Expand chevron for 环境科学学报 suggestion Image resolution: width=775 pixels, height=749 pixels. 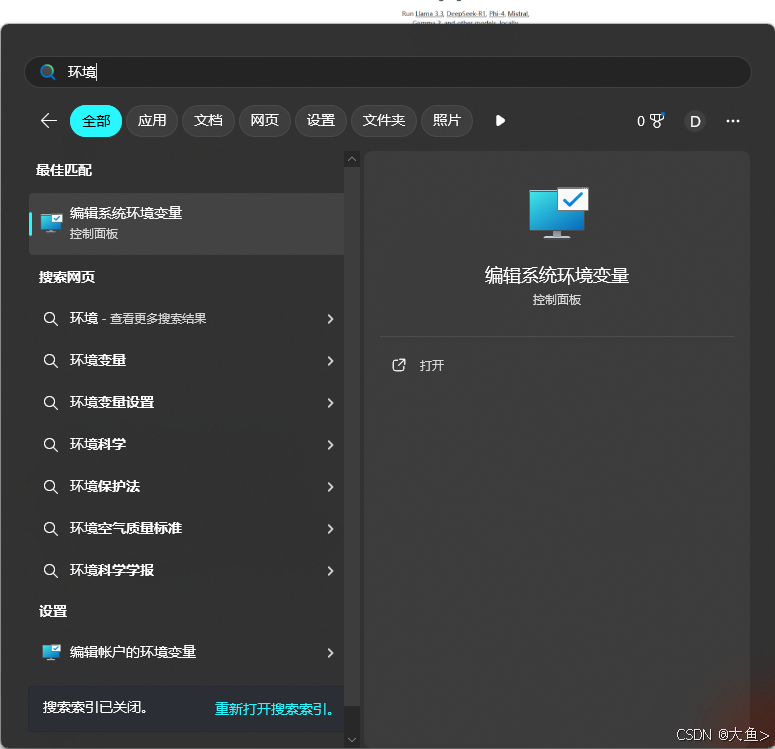pos(330,571)
